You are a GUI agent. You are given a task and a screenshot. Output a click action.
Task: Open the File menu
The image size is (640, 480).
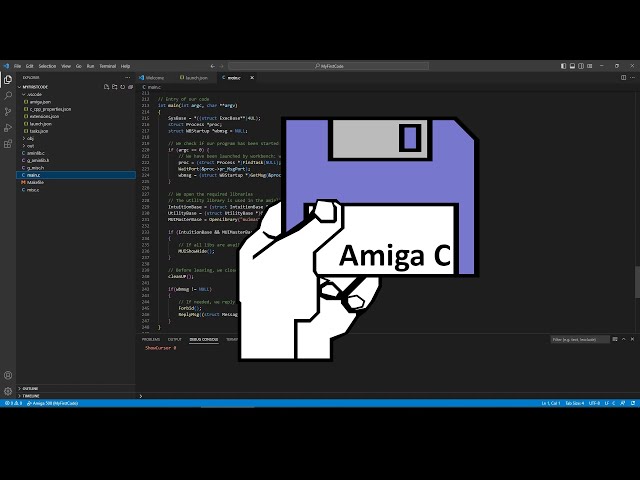coord(18,66)
